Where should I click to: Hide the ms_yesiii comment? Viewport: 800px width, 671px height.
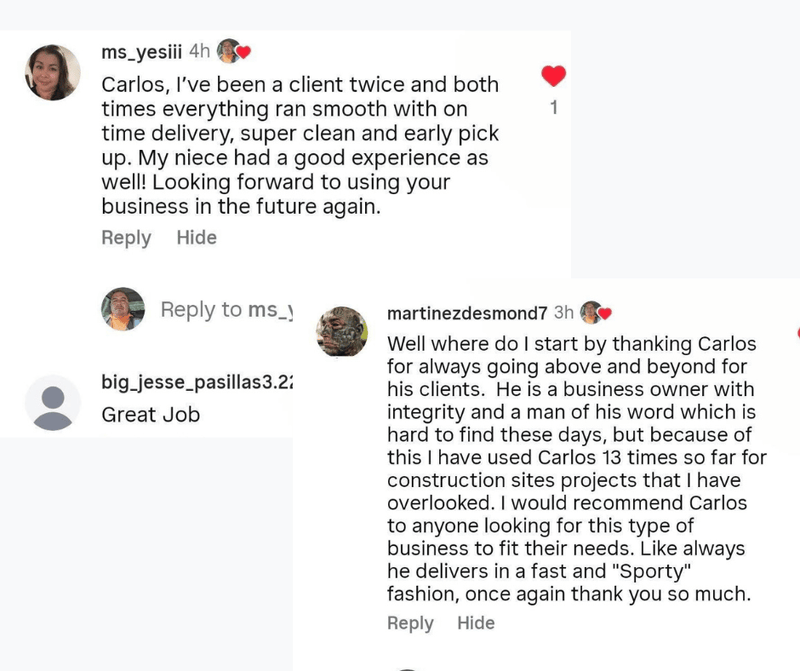pyautogui.click(x=196, y=238)
